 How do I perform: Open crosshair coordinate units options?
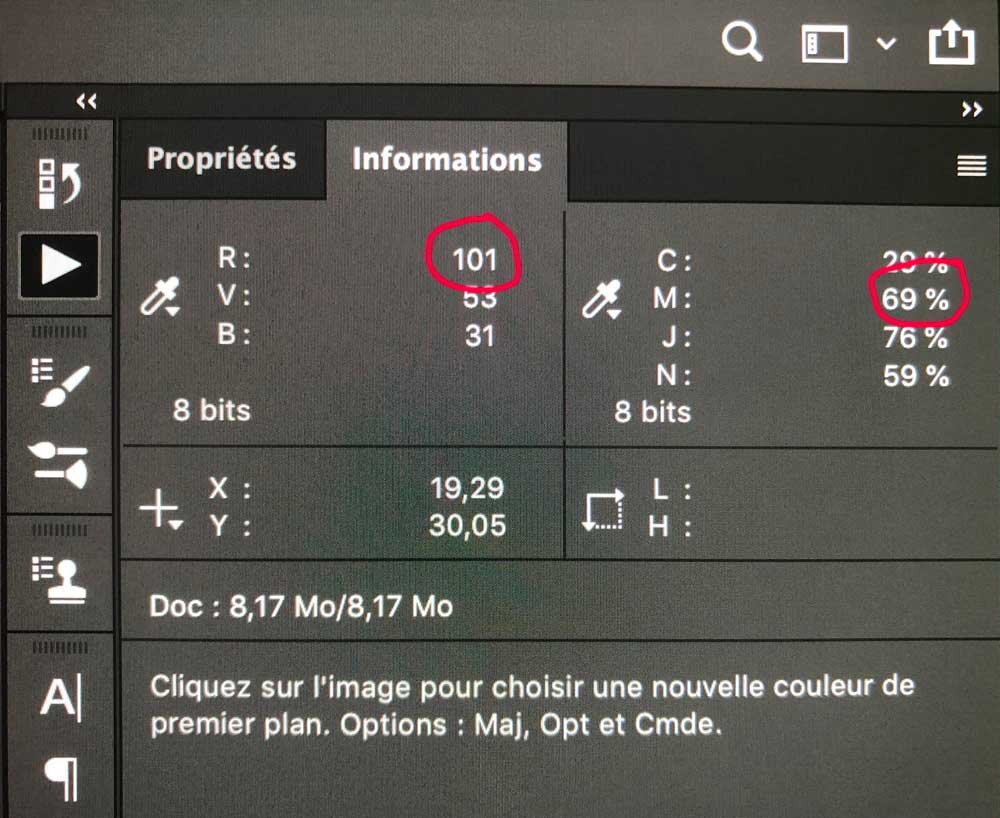pyautogui.click(x=160, y=509)
